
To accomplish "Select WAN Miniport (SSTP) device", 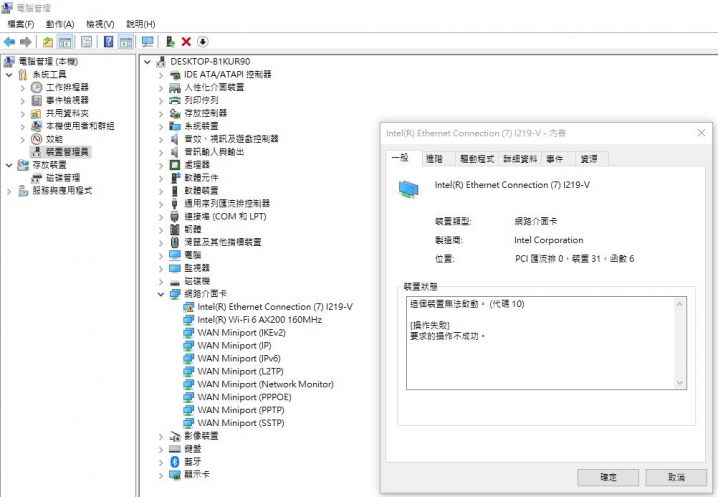I will point(241,423).
